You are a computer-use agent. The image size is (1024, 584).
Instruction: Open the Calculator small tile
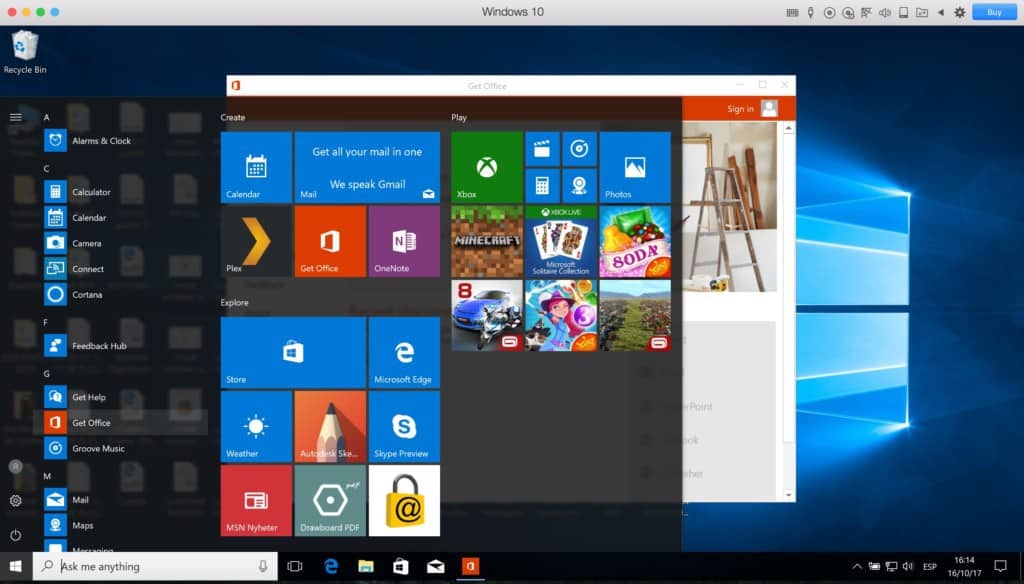click(x=542, y=186)
